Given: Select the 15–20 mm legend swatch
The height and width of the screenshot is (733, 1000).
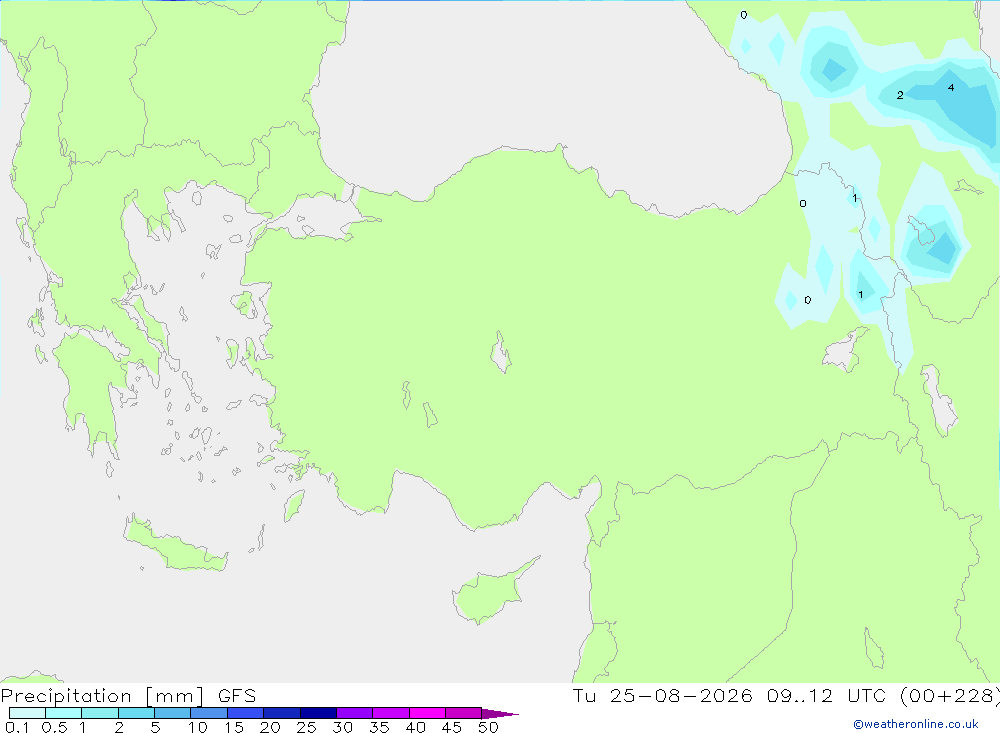Looking at the screenshot, I should [246, 713].
